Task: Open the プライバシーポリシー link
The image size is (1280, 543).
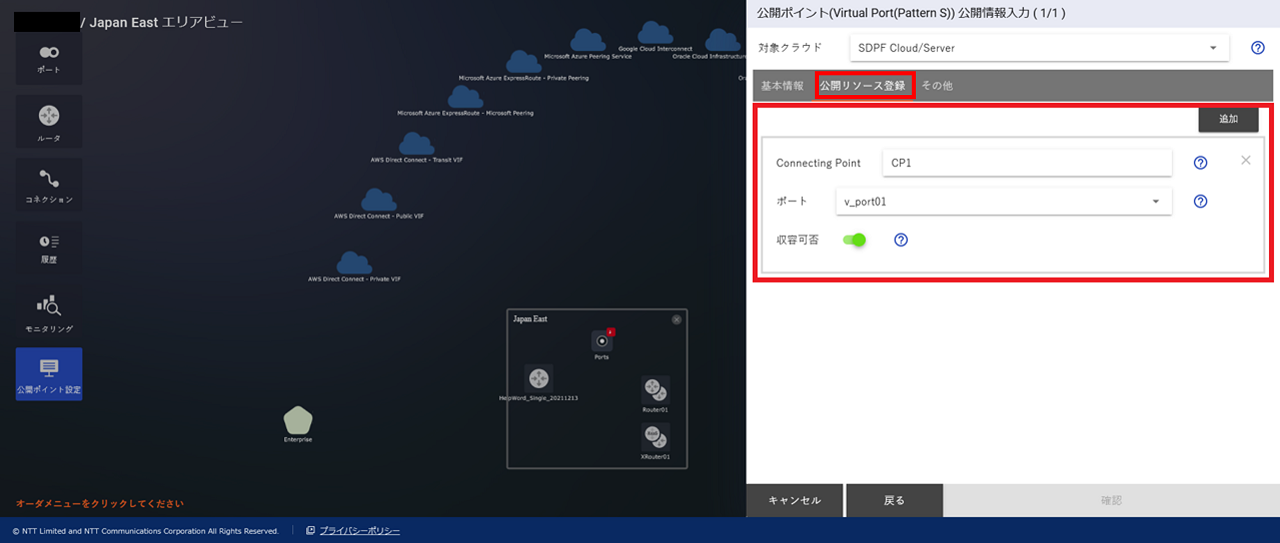Action: coord(360,530)
